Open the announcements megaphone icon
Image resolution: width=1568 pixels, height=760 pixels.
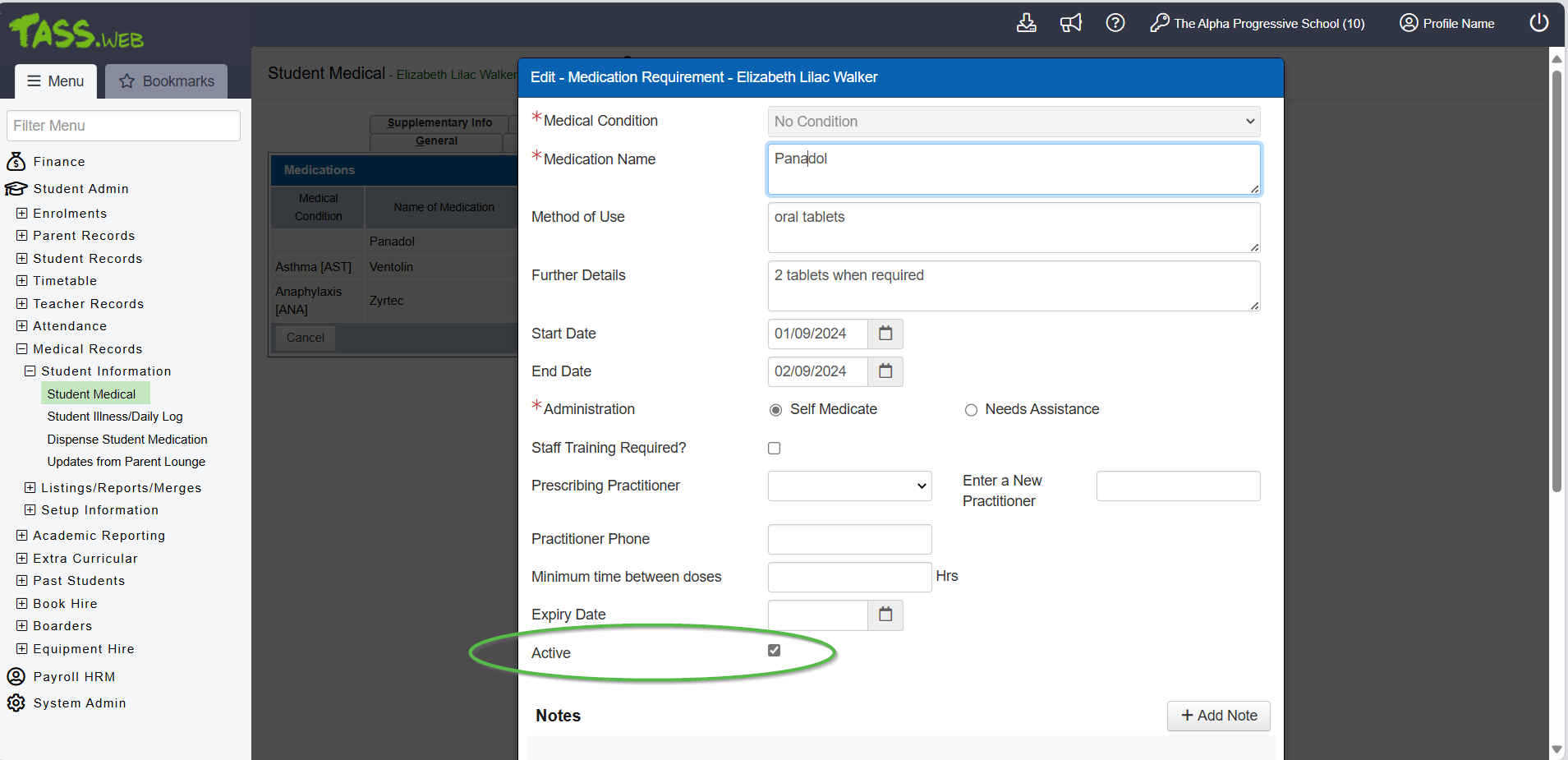pyautogui.click(x=1070, y=23)
